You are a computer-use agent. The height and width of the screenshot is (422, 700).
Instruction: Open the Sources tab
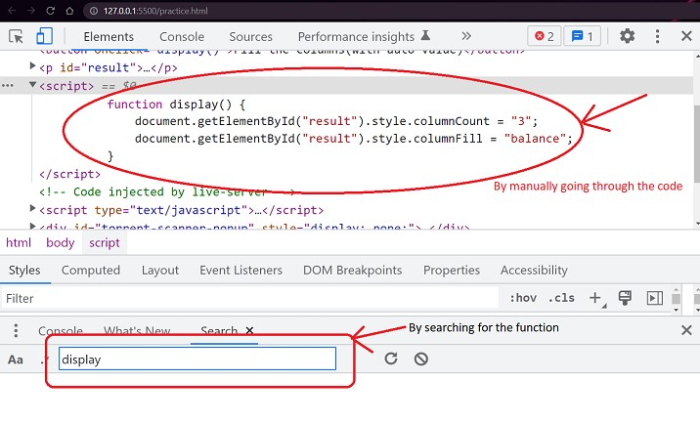coord(250,37)
